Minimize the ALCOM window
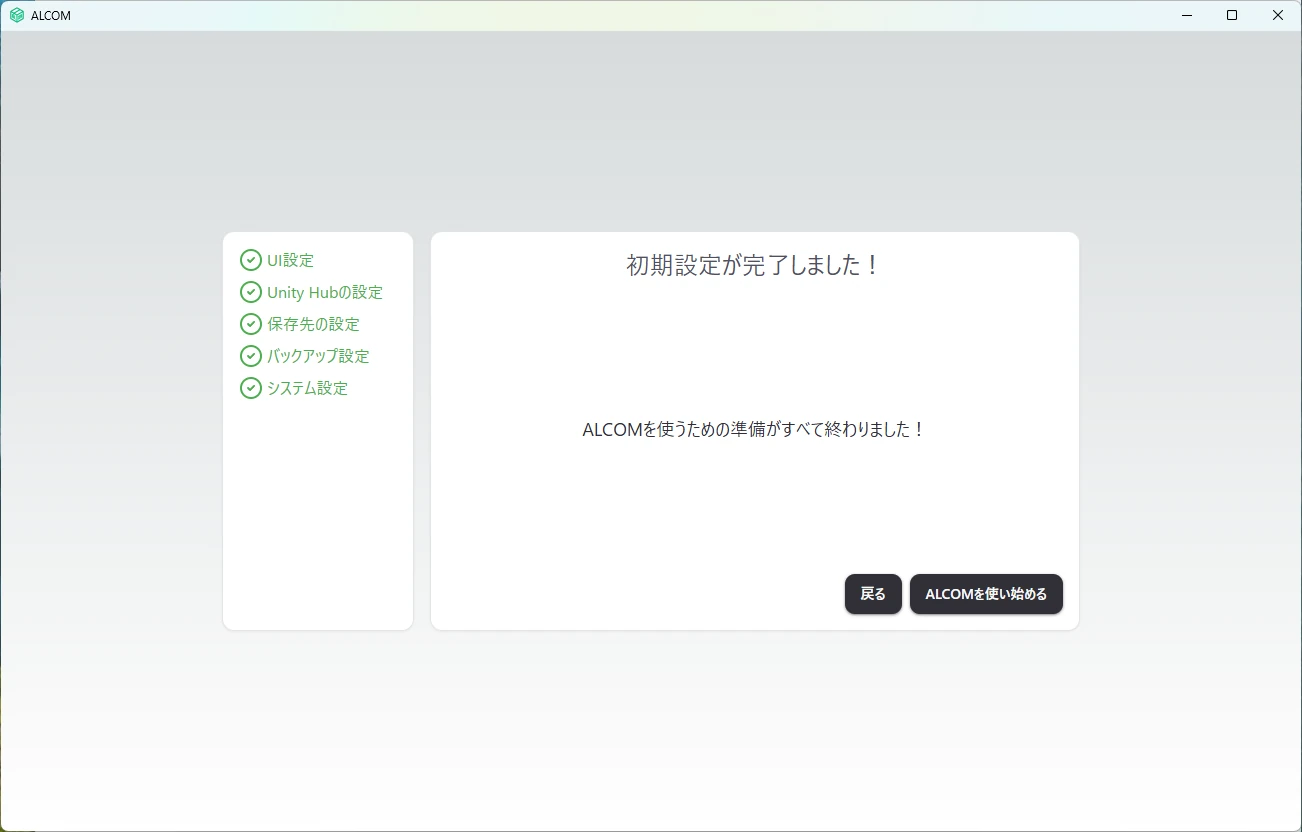1302x832 pixels. pyautogui.click(x=1187, y=15)
